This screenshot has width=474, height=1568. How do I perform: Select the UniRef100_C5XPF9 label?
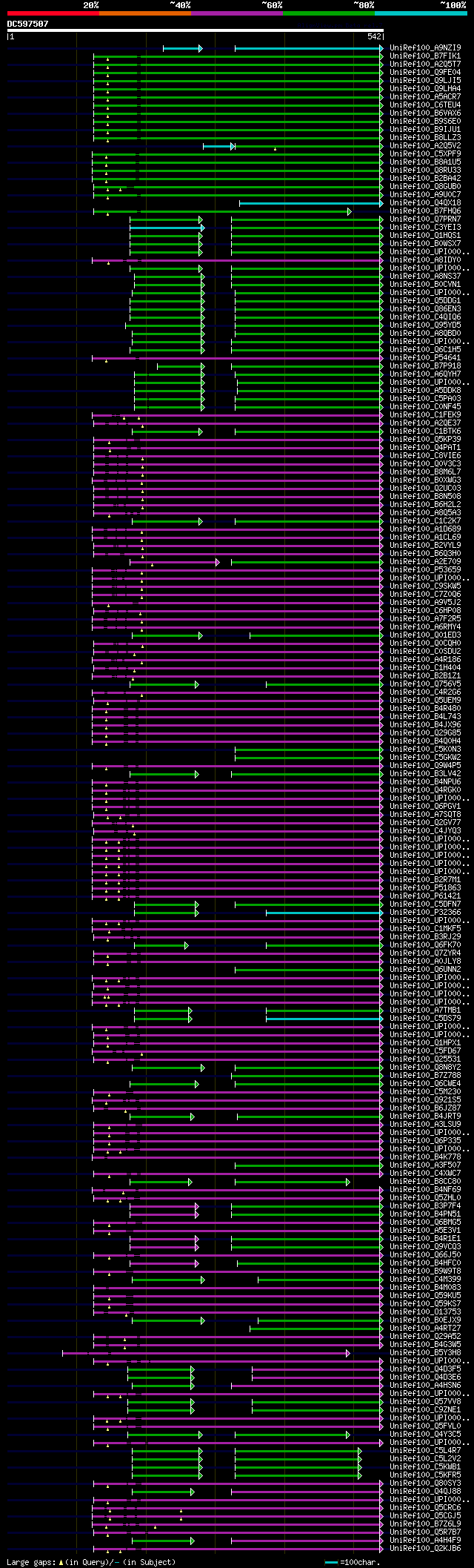pyautogui.click(x=425, y=154)
